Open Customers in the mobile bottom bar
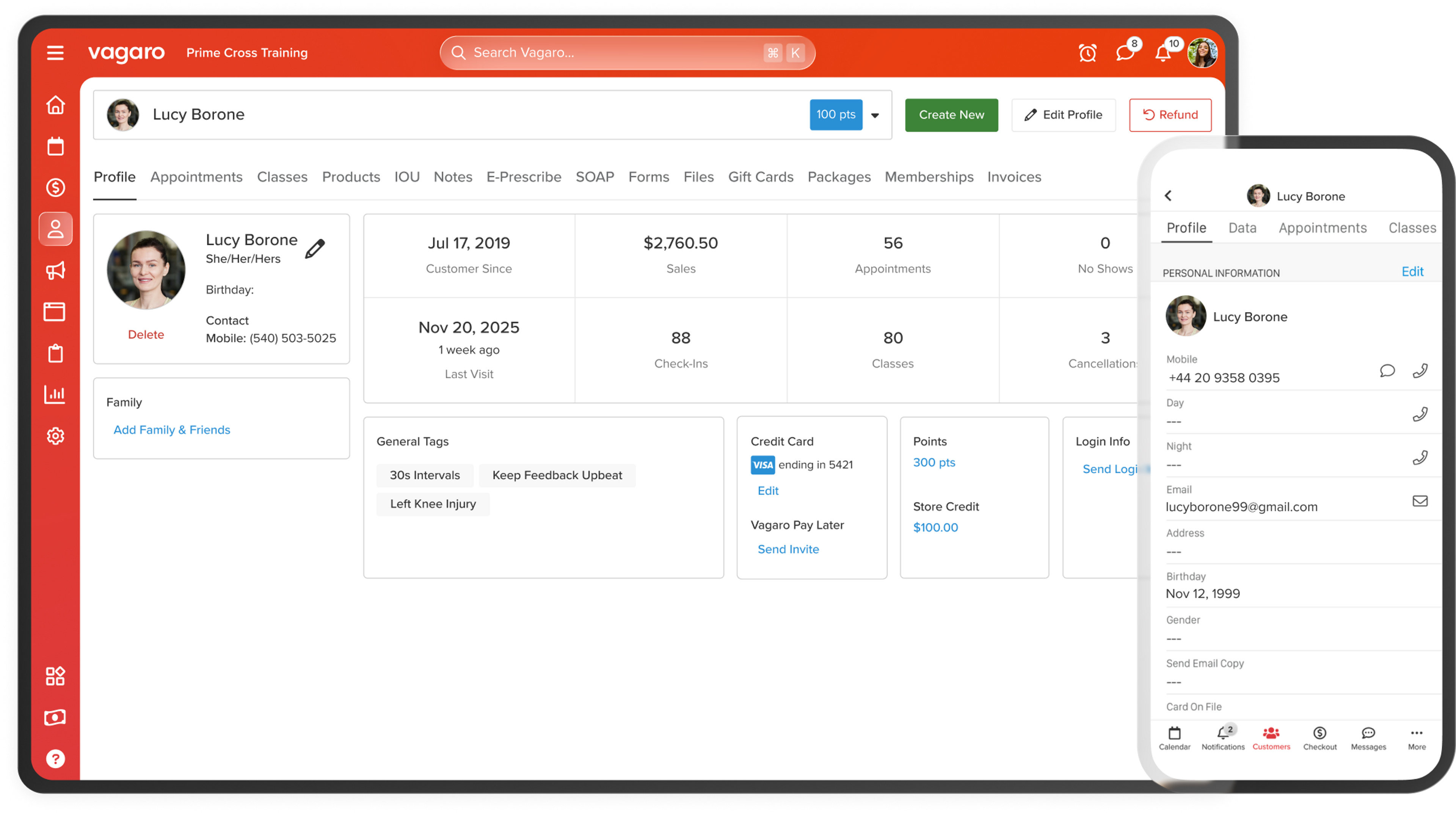 coord(1271,738)
